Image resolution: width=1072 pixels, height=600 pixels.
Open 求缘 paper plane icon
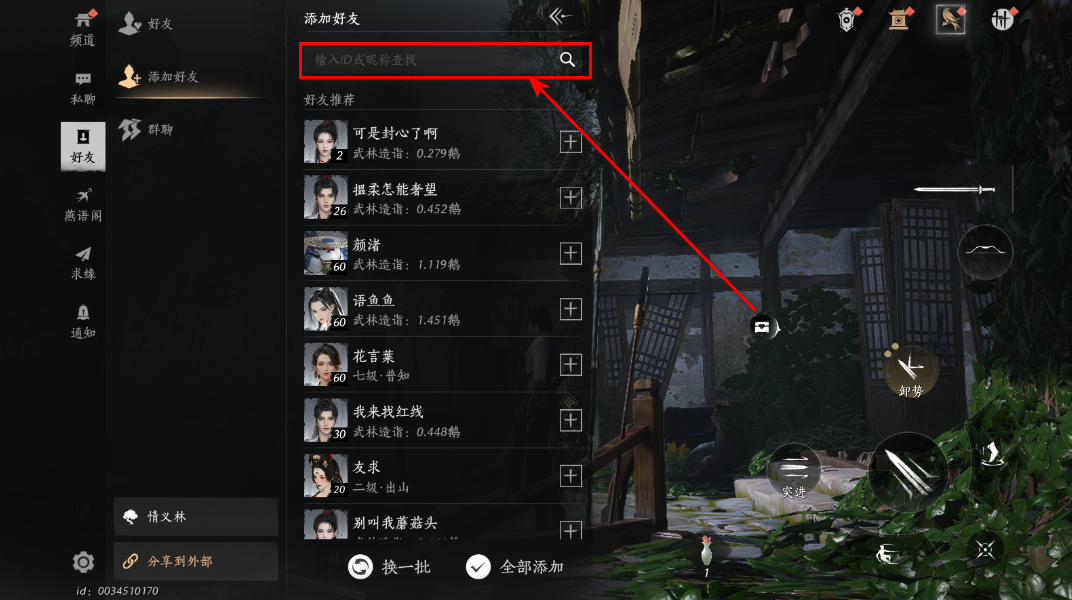(x=83, y=264)
